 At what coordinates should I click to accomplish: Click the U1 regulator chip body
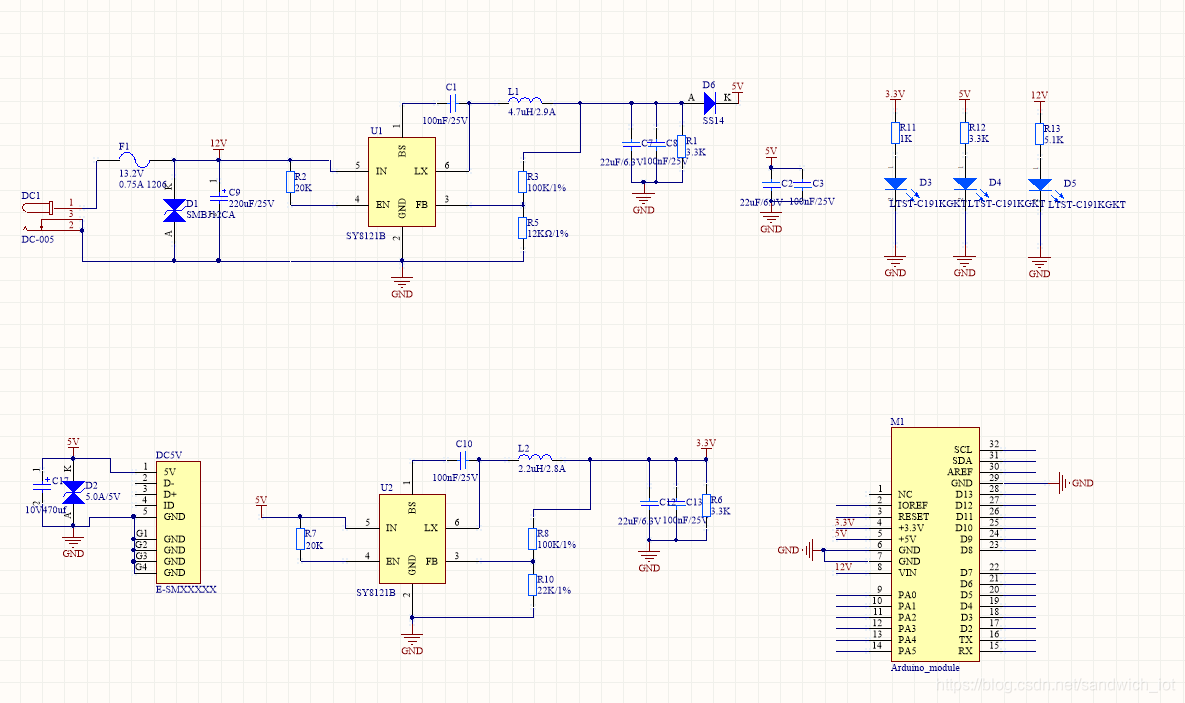pos(402,182)
